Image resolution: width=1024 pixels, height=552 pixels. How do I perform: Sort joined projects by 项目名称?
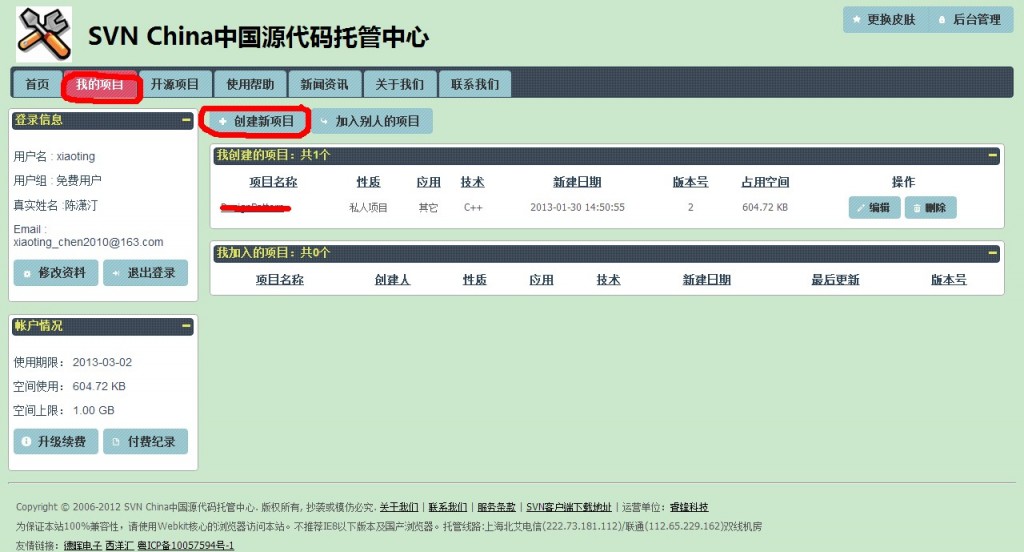[280, 280]
